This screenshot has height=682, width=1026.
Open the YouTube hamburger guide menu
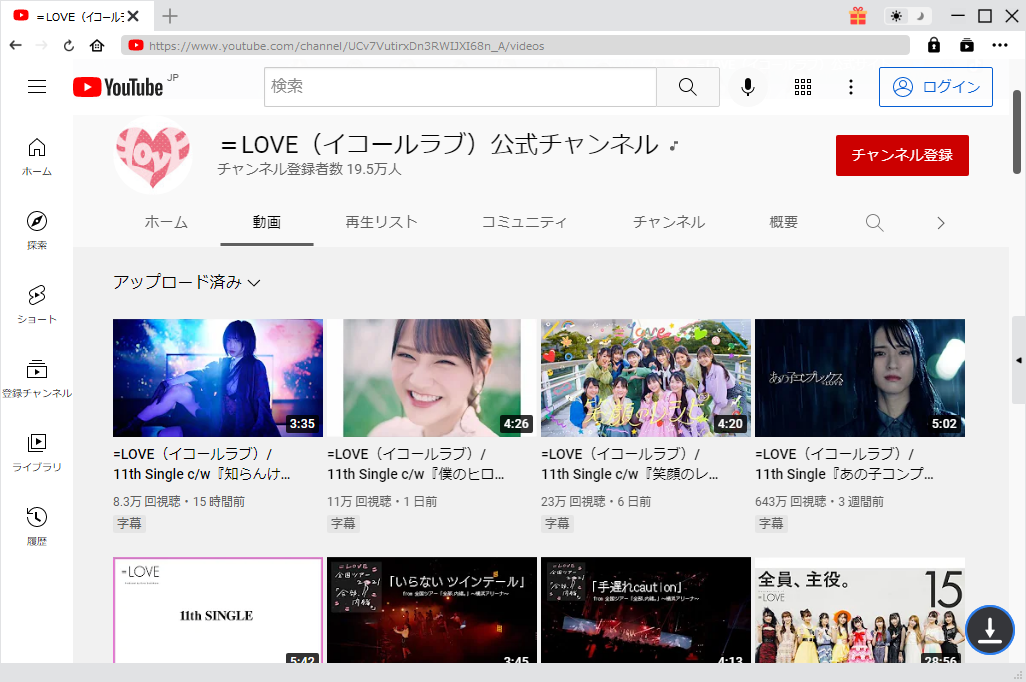[37, 86]
